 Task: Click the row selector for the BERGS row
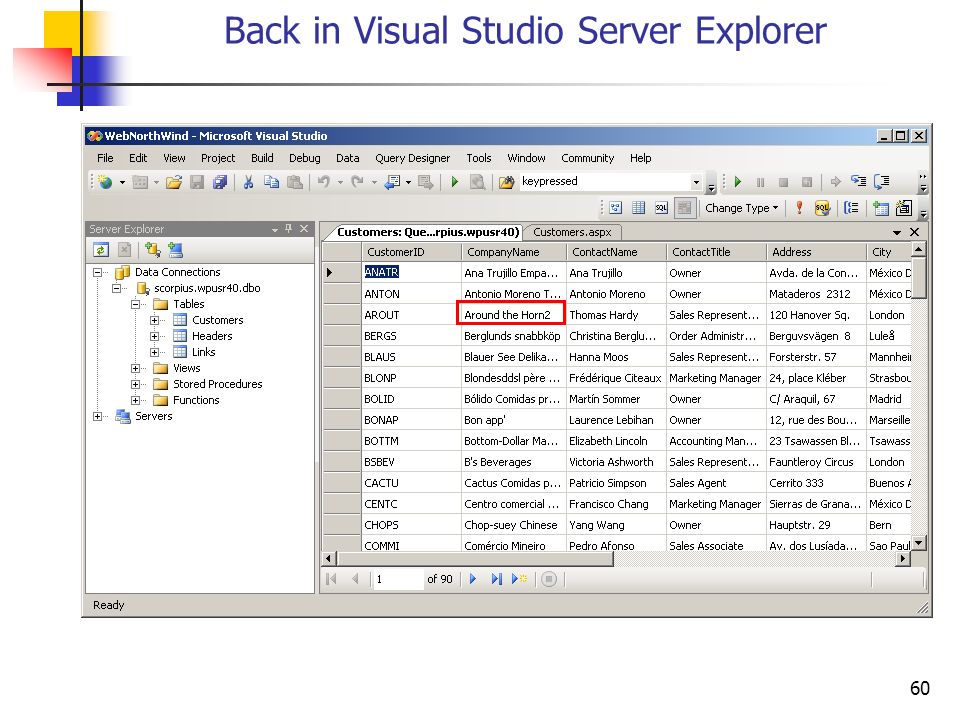coord(342,336)
